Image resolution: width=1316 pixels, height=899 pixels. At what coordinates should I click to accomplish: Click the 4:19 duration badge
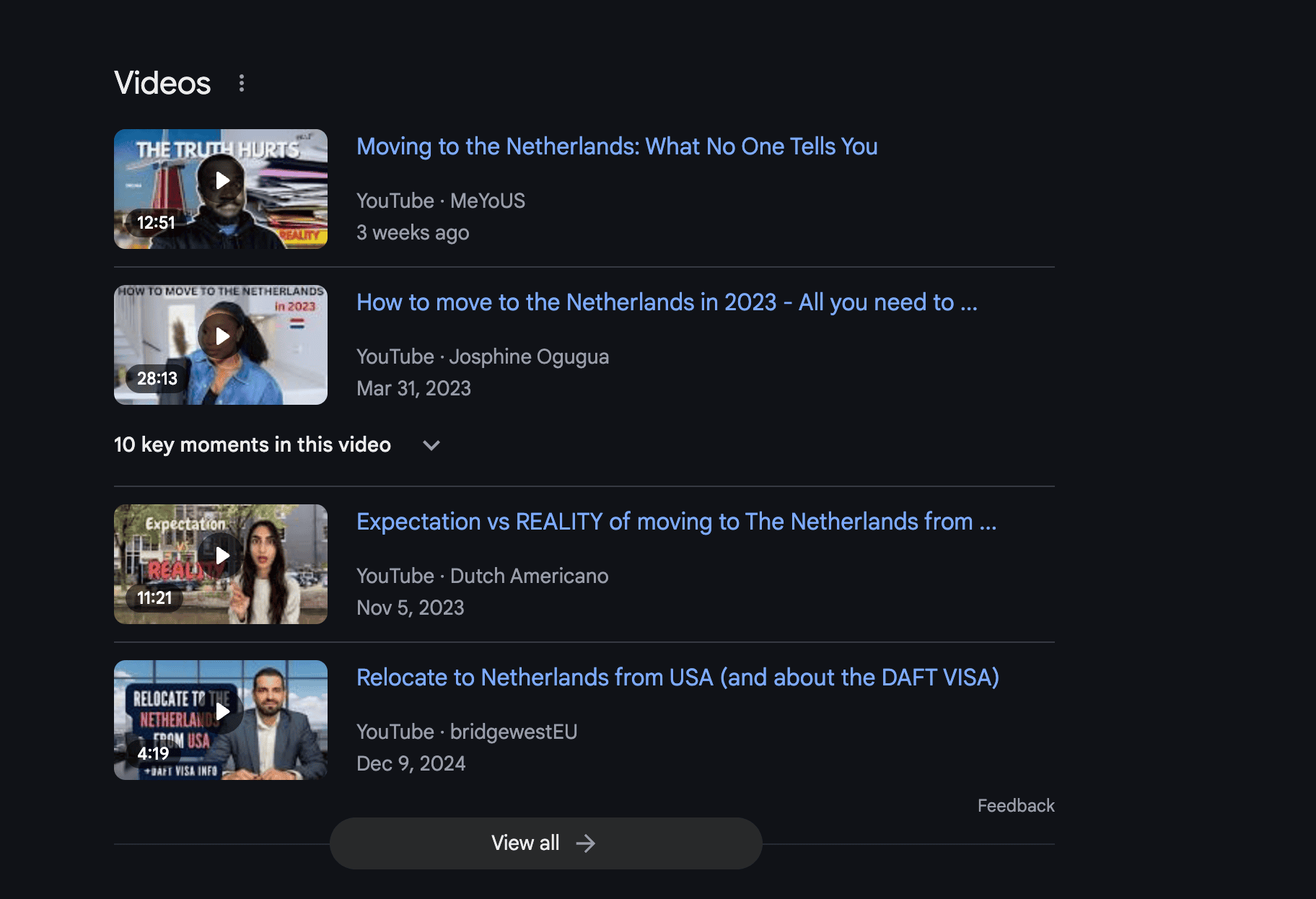(153, 752)
